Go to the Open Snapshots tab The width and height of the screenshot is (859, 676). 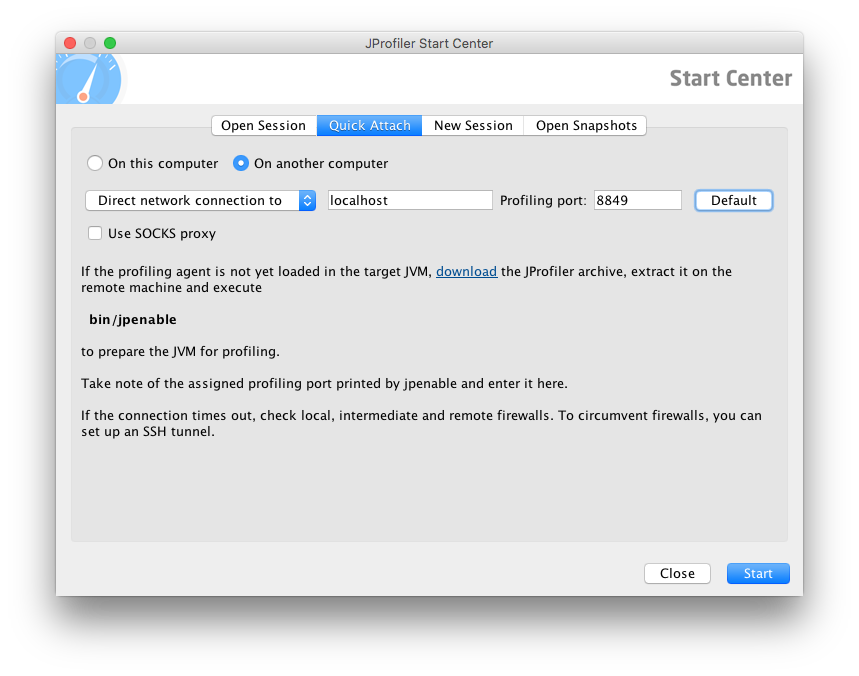pyautogui.click(x=586, y=125)
